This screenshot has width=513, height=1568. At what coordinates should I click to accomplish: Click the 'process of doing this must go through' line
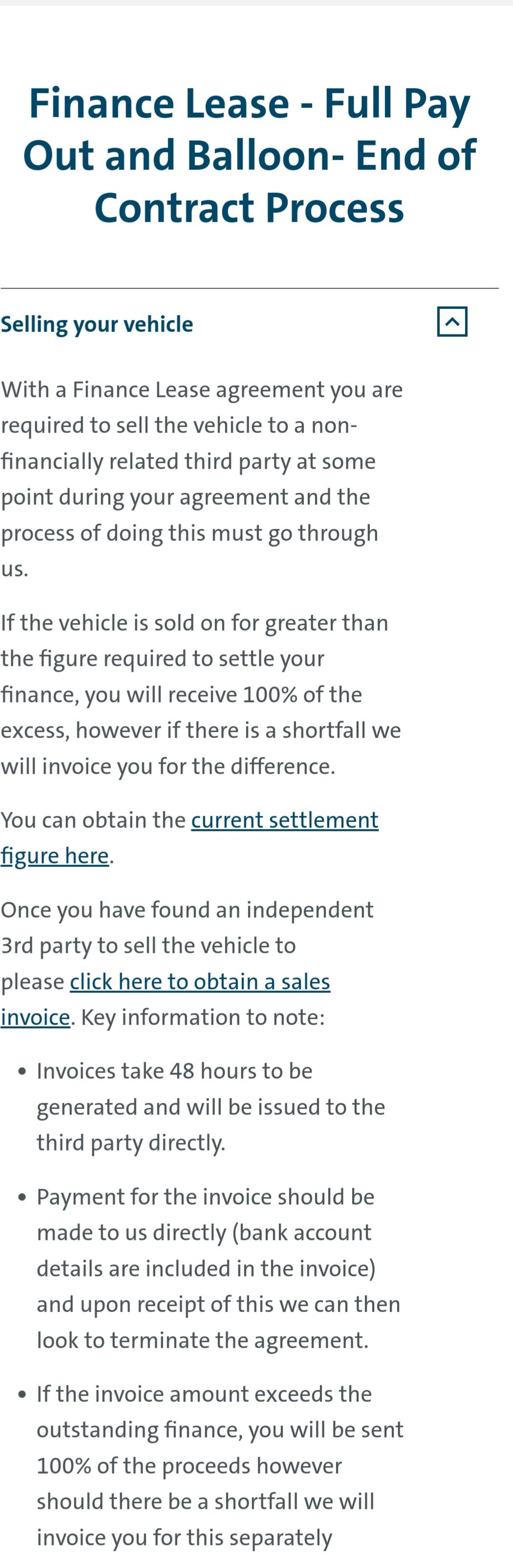[x=190, y=533]
